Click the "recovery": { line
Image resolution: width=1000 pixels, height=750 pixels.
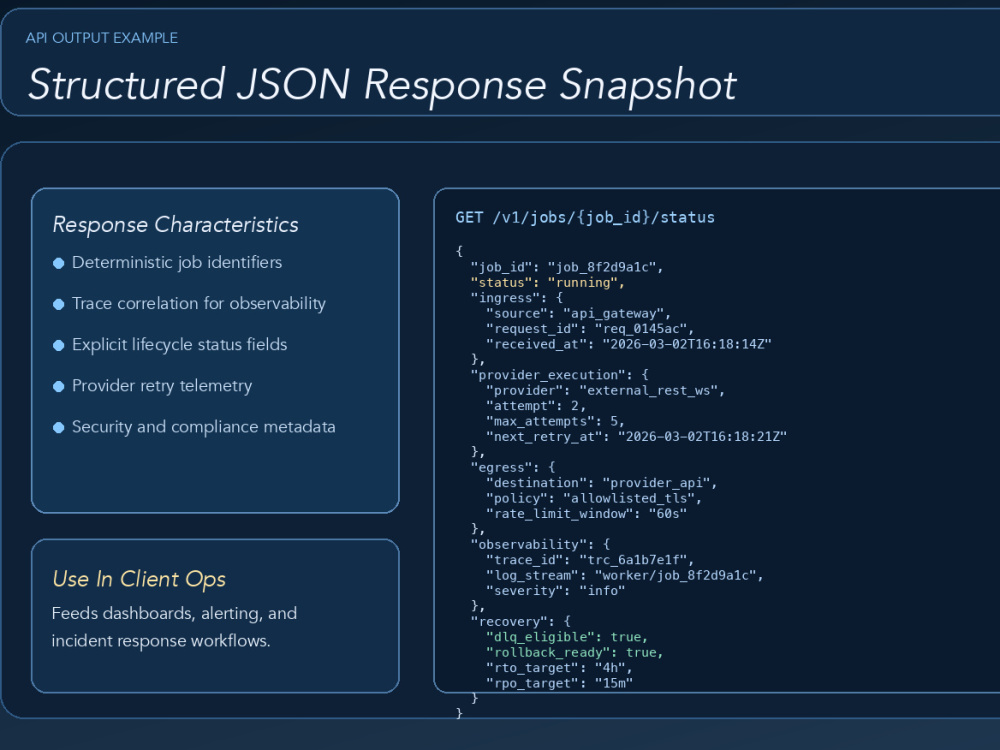(520, 622)
